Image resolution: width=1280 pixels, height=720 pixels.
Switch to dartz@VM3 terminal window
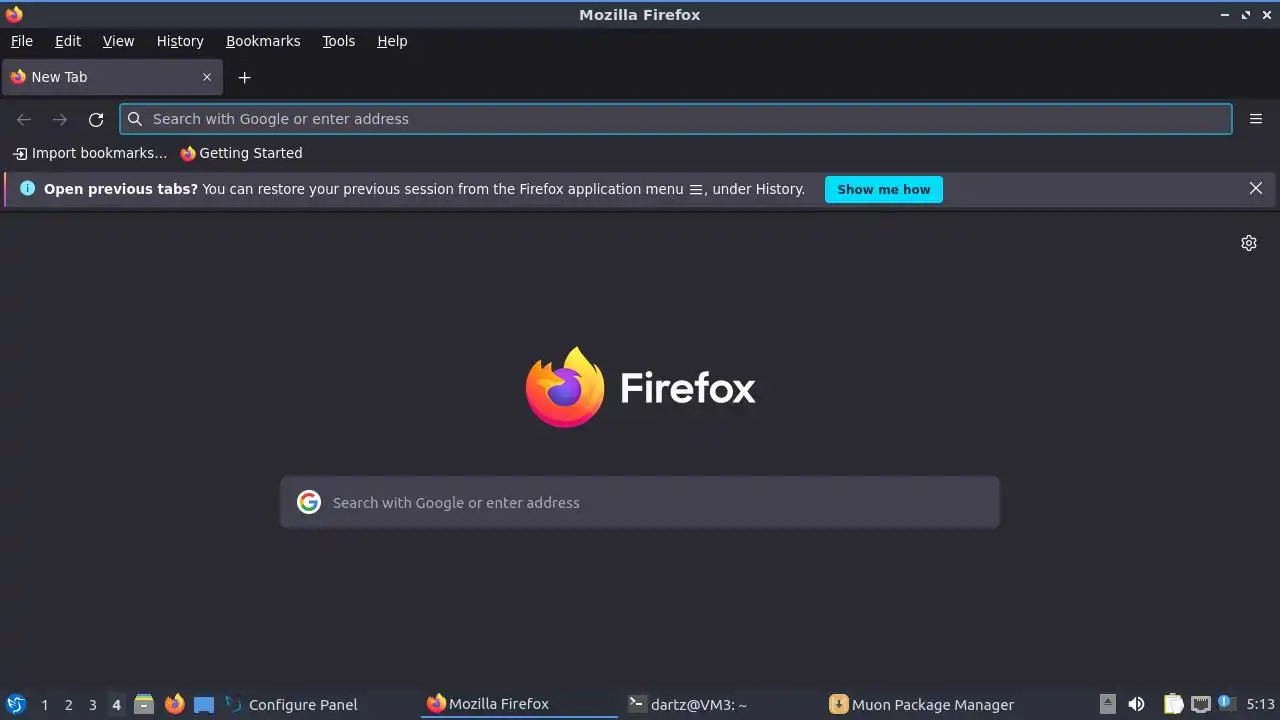[x=722, y=704]
